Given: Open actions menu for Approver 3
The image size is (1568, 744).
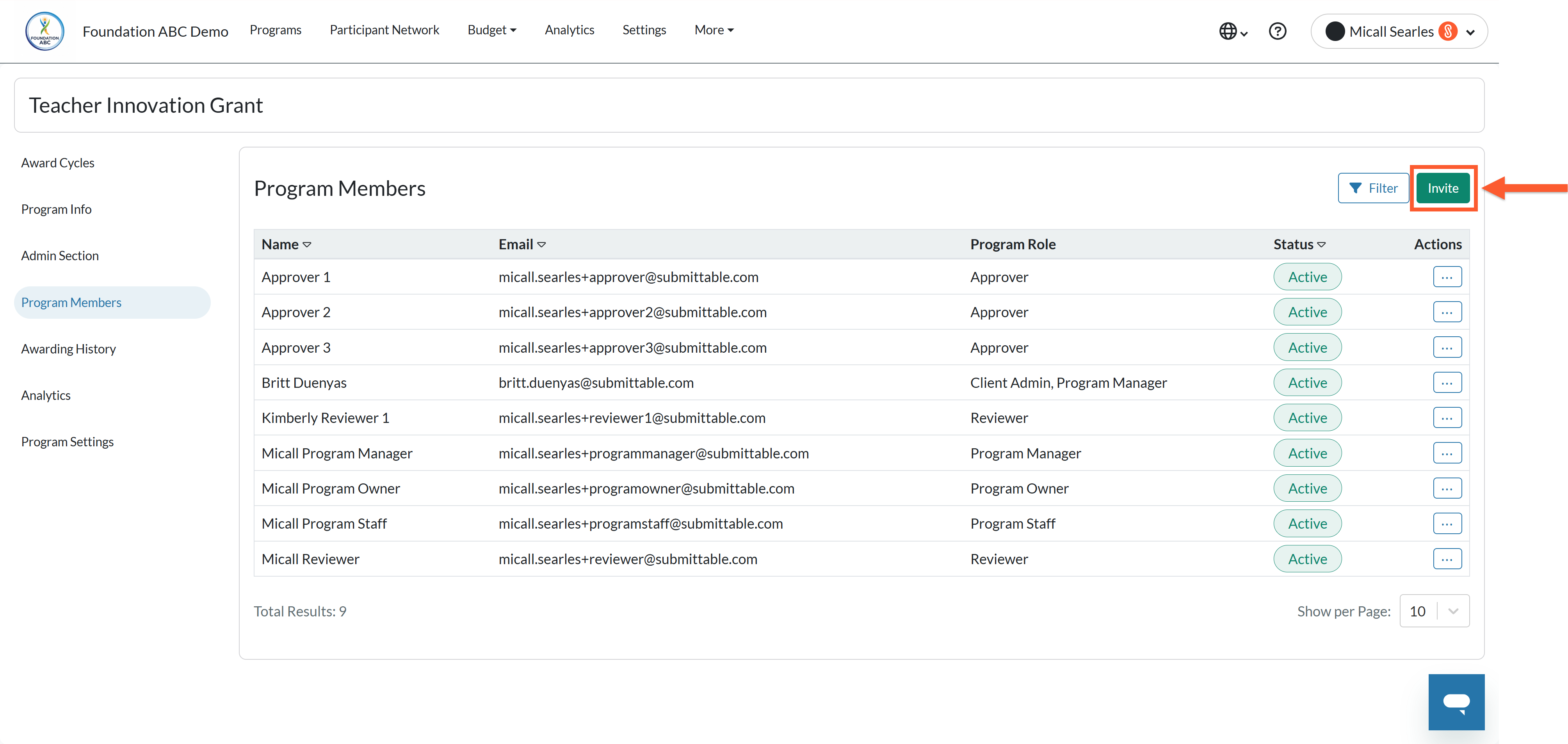Looking at the screenshot, I should (x=1447, y=348).
